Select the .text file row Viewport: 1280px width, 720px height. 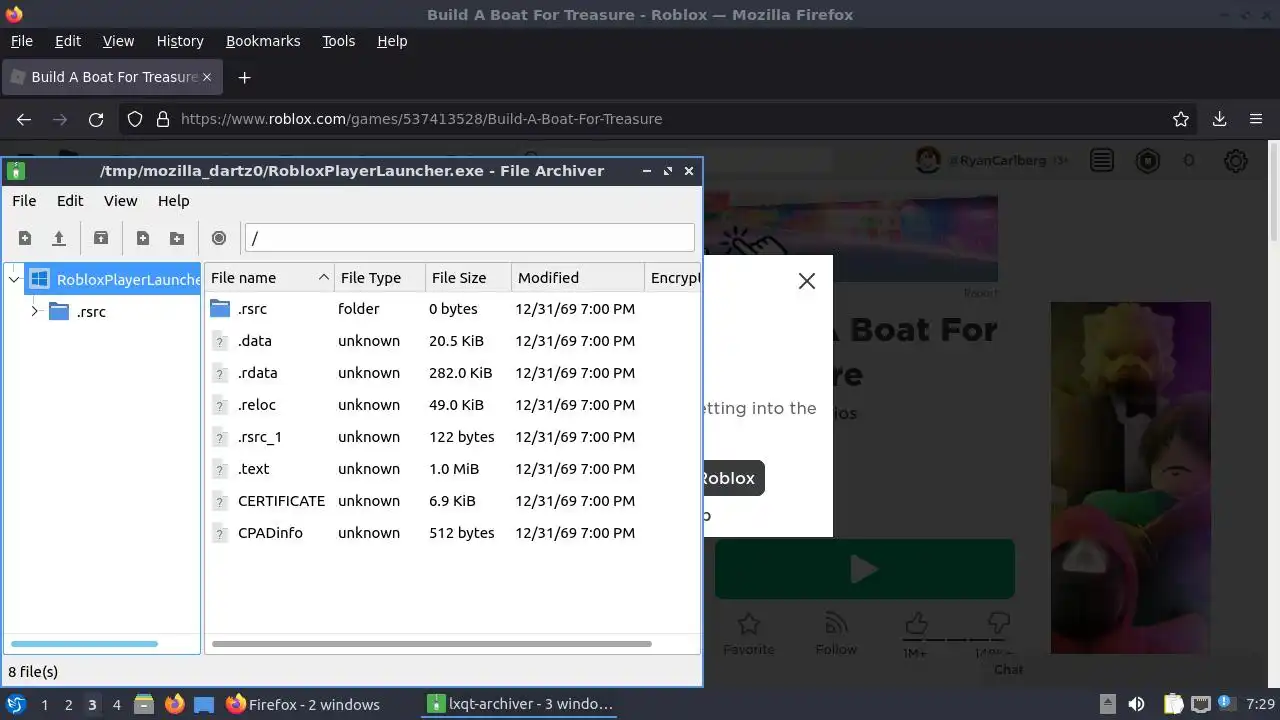pyautogui.click(x=452, y=469)
